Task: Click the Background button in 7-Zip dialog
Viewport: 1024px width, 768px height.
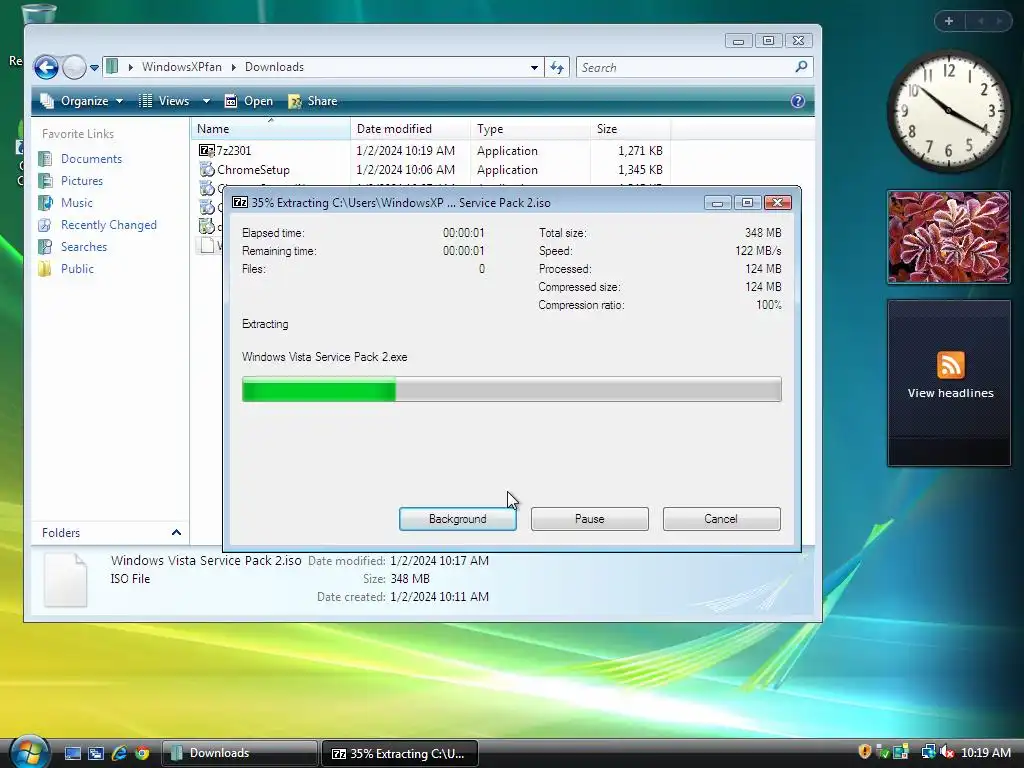Action: [458, 519]
